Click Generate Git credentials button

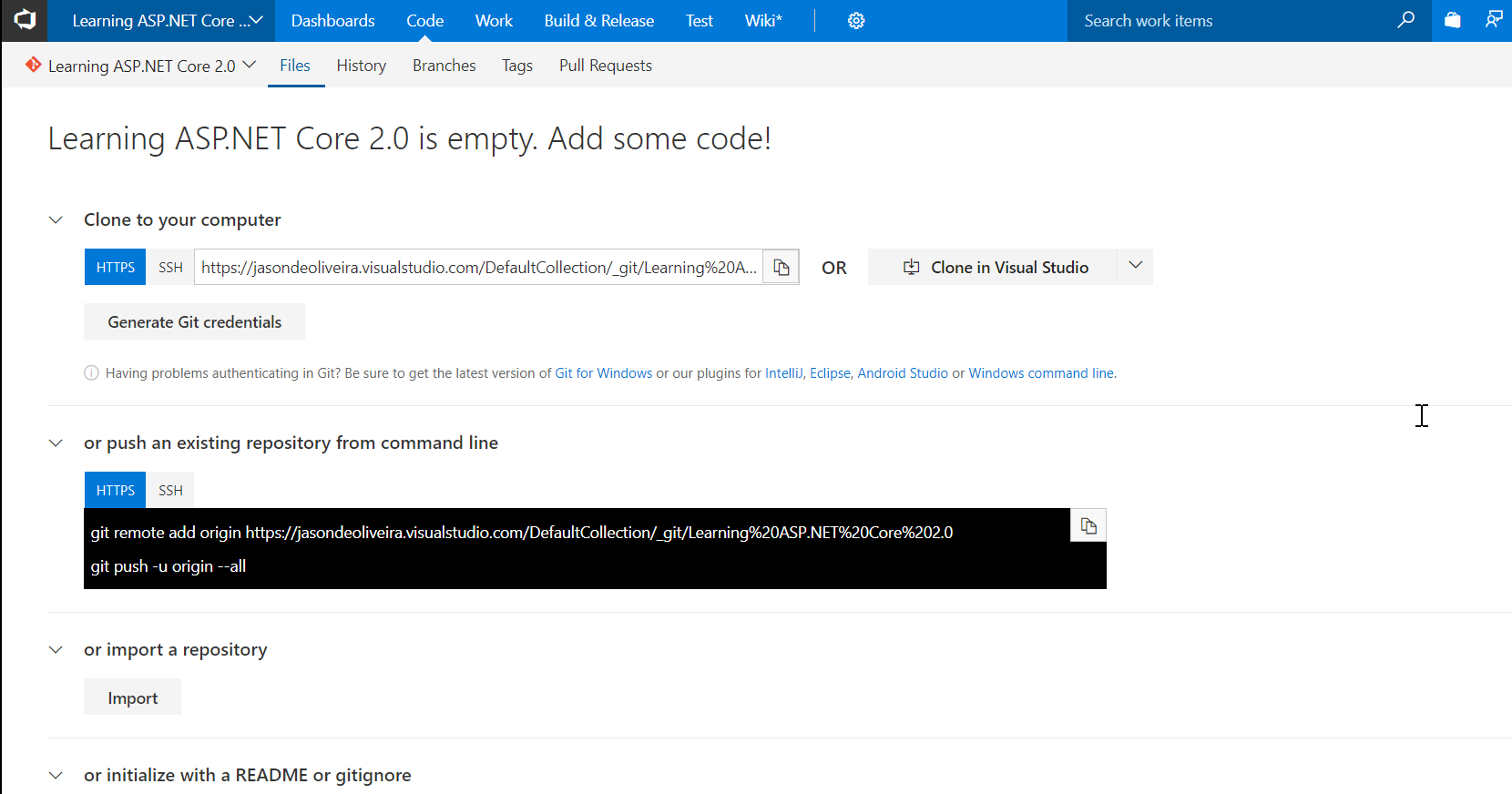coord(194,322)
